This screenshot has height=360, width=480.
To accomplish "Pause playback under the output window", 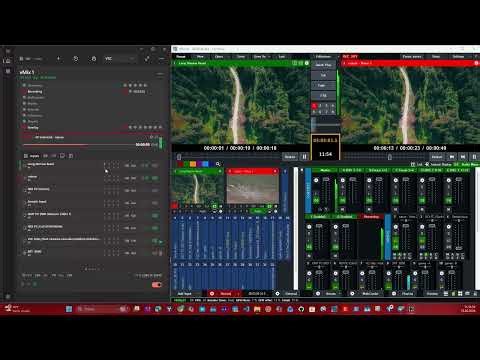I will pos(474,157).
